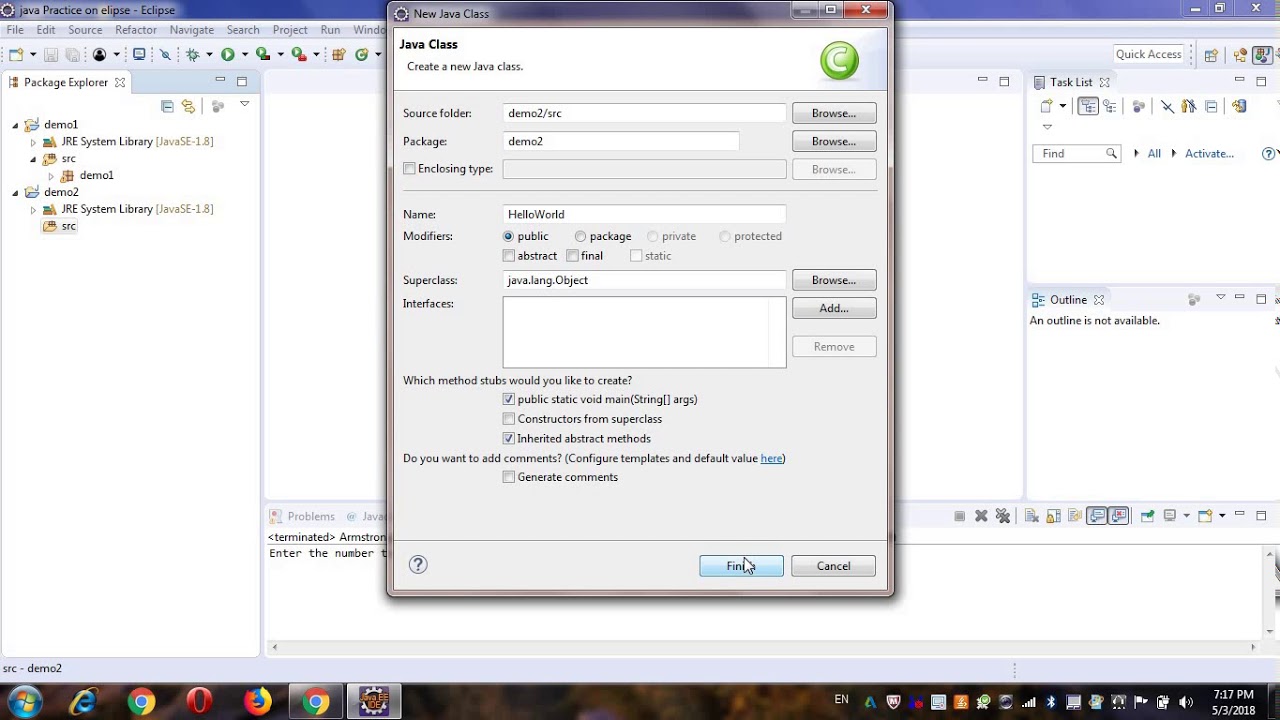Collapse all in Package Explorer

coord(167,106)
